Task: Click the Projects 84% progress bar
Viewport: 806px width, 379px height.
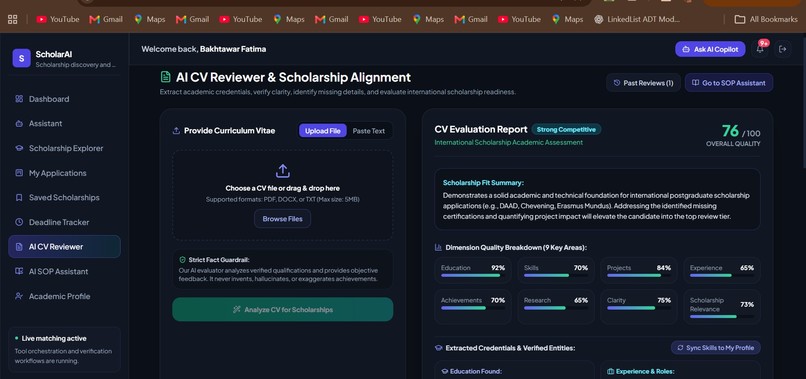Action: 639,276
